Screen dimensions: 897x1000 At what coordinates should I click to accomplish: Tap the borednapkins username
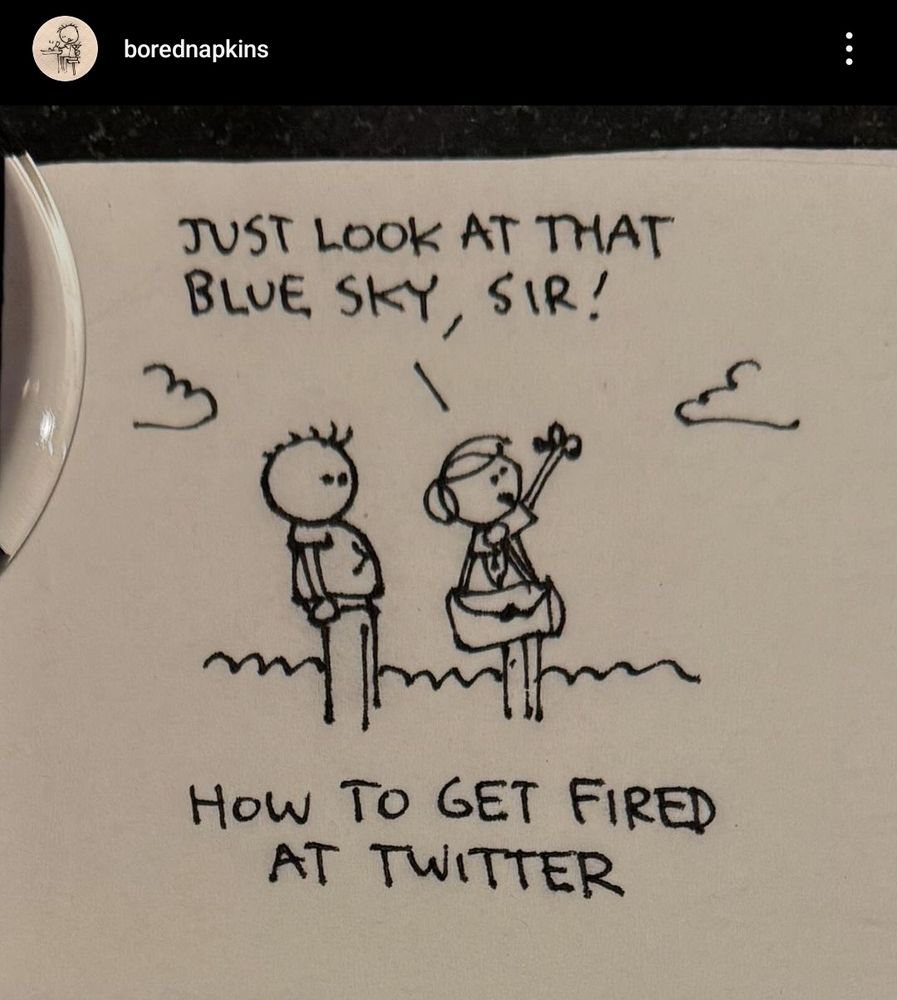pos(196,49)
